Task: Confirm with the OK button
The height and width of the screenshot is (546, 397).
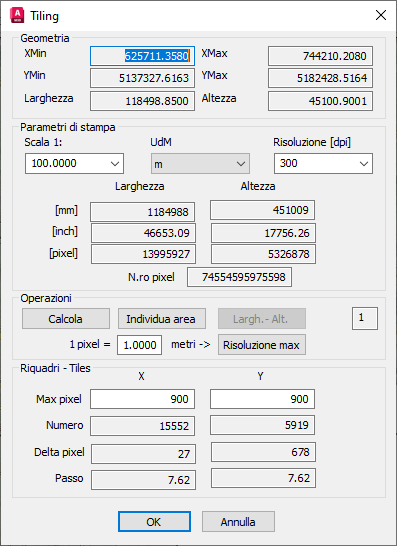Action: [154, 522]
